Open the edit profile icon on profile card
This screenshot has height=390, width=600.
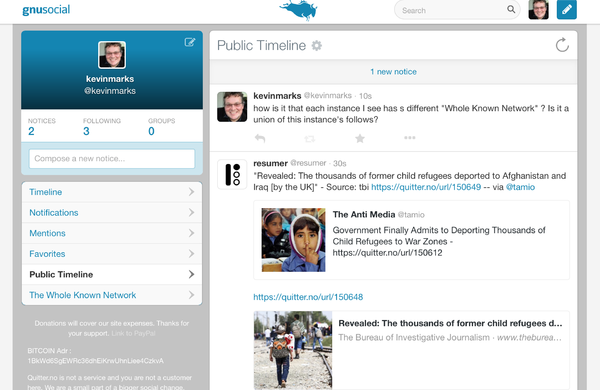(x=190, y=42)
